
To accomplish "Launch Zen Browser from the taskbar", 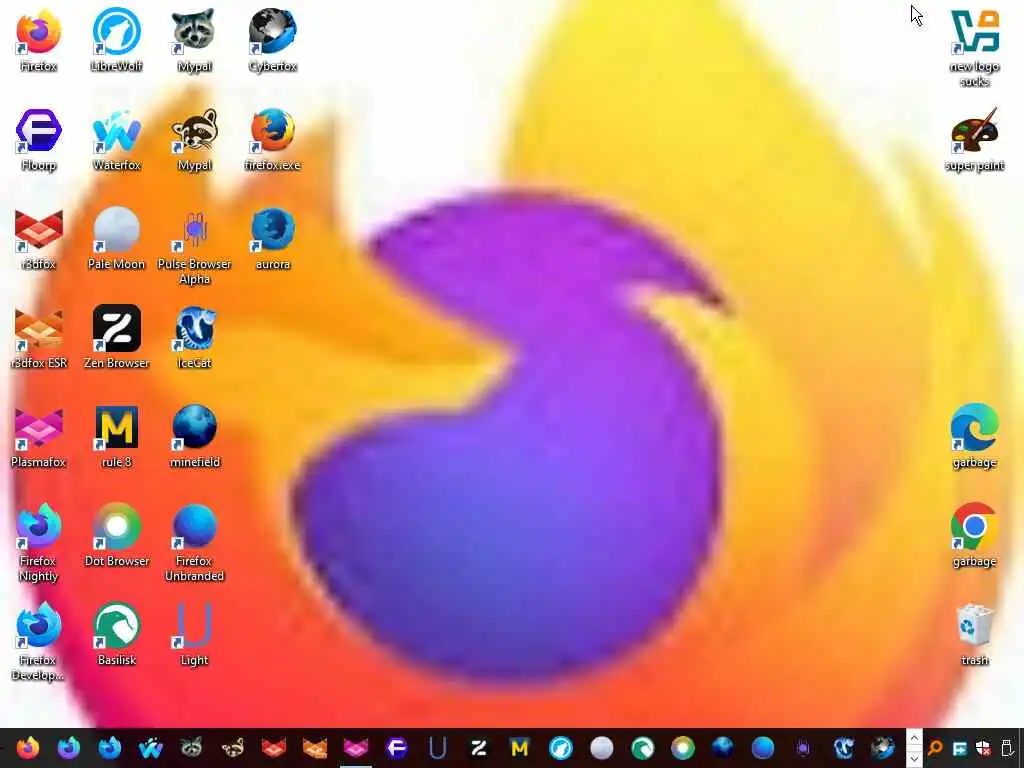I will point(478,748).
